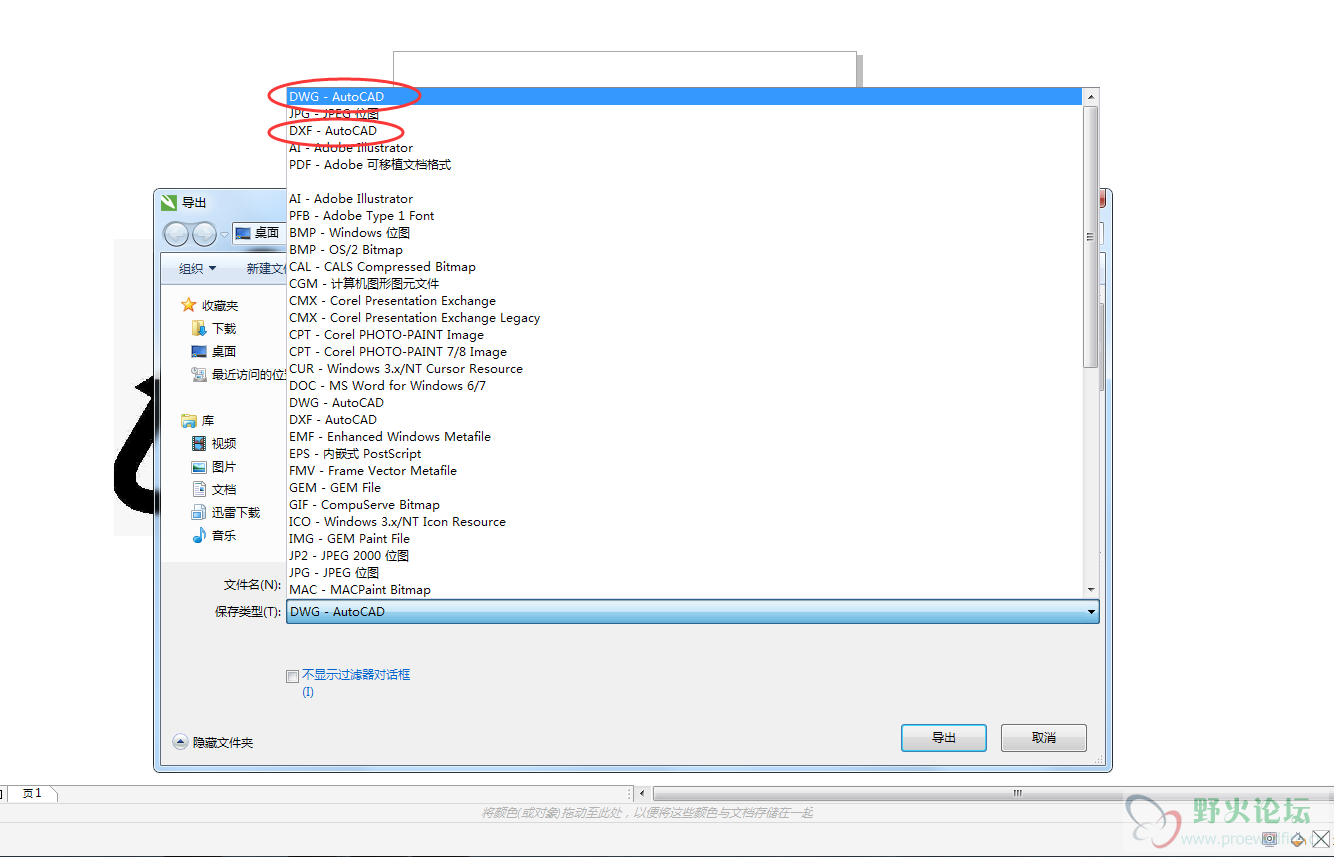Select BMP - Windows 位图
Screen dimensions: 1334x857
(x=684, y=233)
